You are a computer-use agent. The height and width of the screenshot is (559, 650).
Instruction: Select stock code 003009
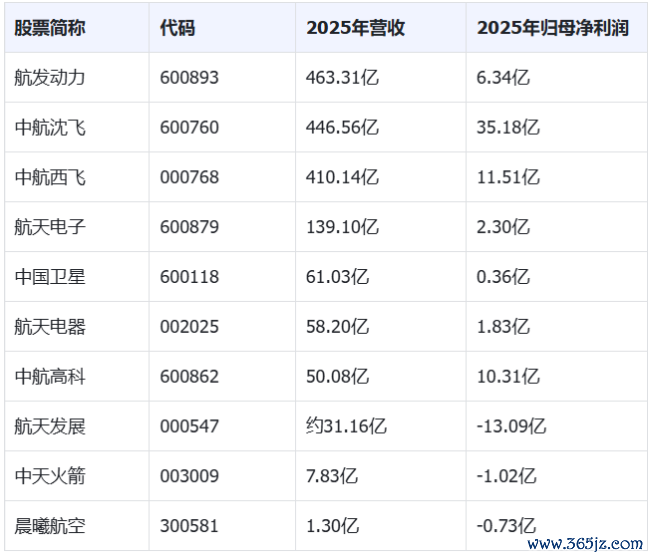189,476
